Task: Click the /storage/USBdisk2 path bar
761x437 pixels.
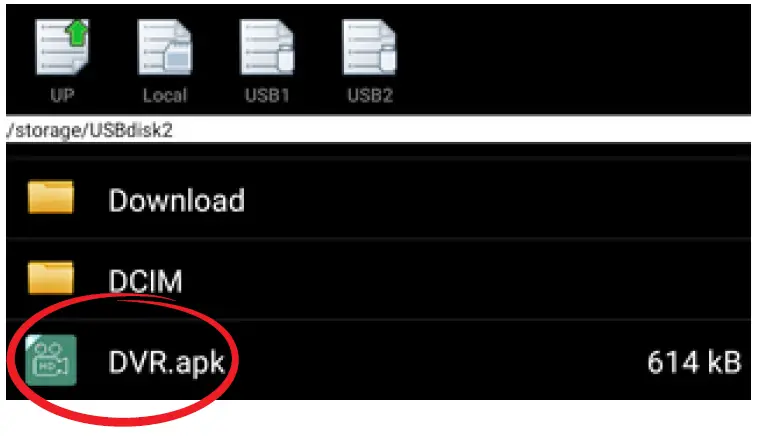Action: (379, 130)
